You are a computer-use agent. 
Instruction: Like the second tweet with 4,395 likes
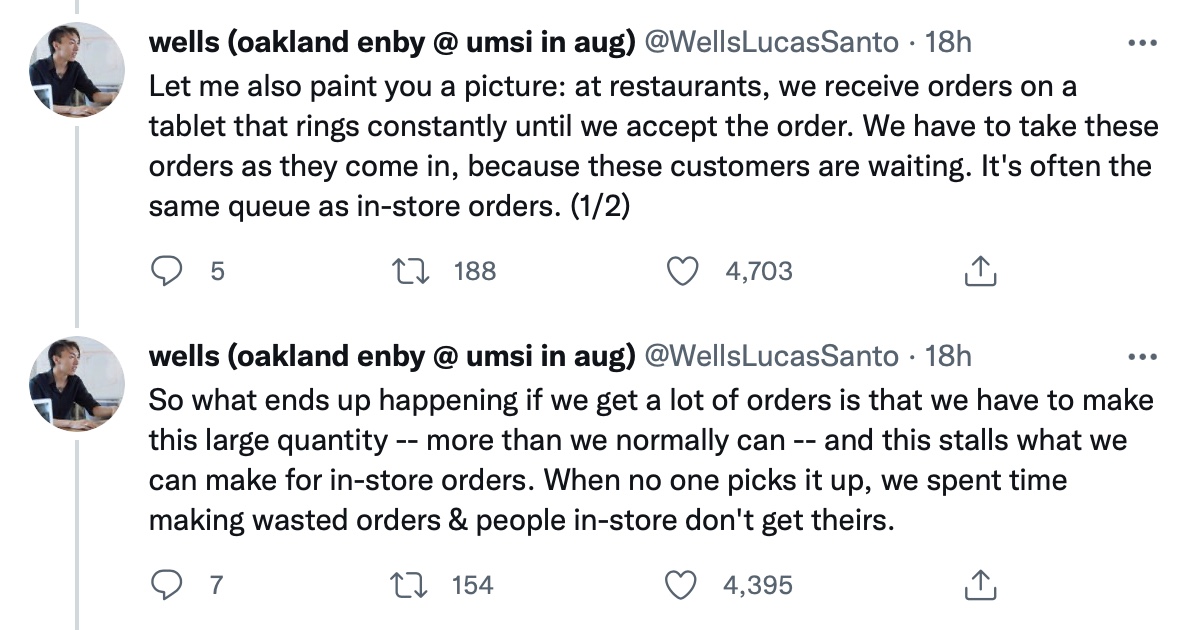tap(680, 585)
